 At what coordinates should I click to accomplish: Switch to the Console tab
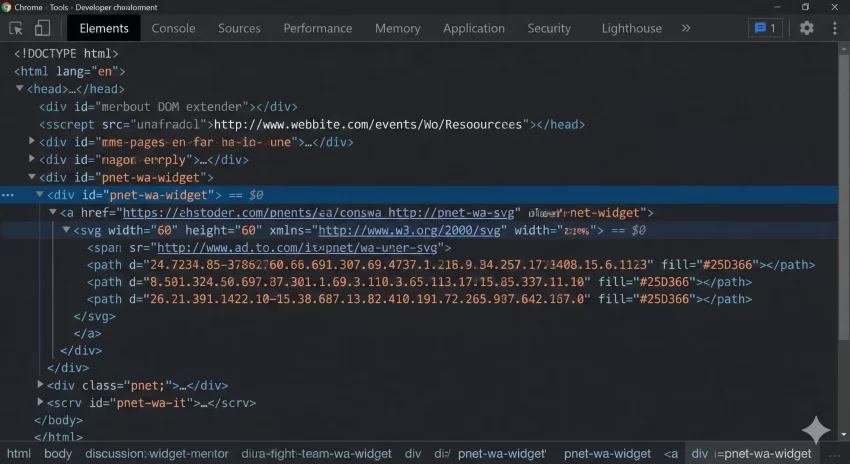click(173, 28)
